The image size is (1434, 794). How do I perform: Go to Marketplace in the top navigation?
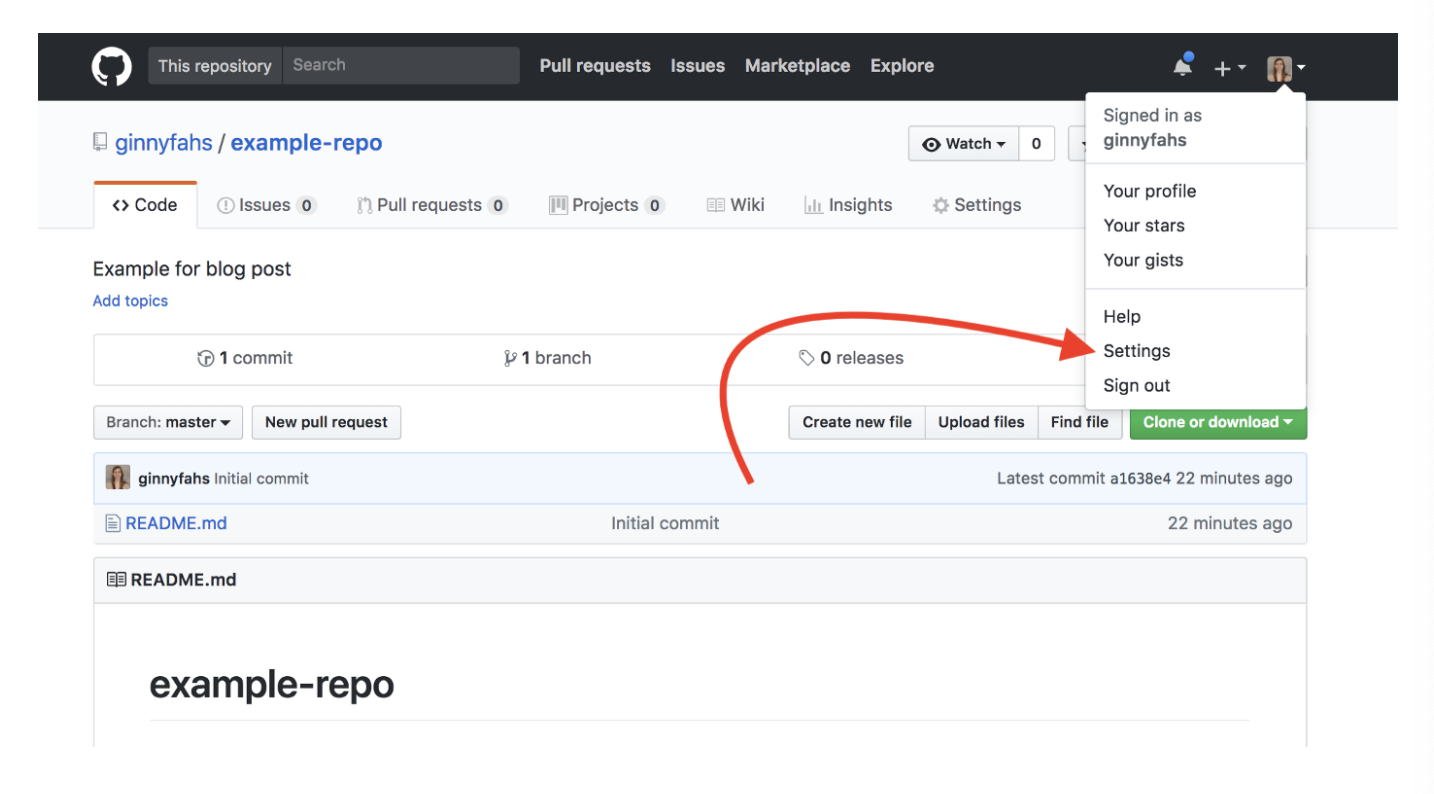coord(798,66)
